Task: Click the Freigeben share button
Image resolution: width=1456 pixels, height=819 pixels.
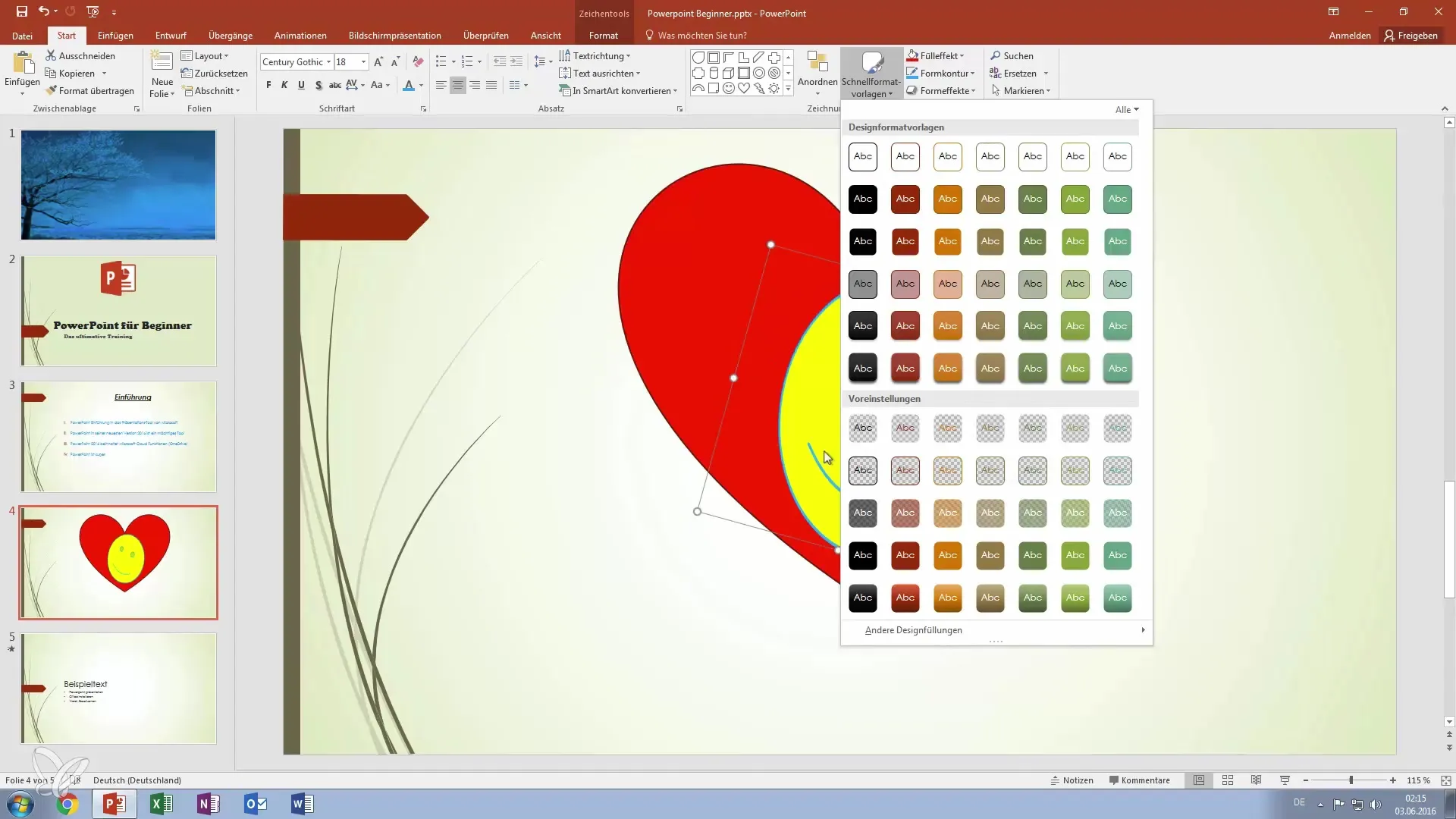Action: [1410, 35]
